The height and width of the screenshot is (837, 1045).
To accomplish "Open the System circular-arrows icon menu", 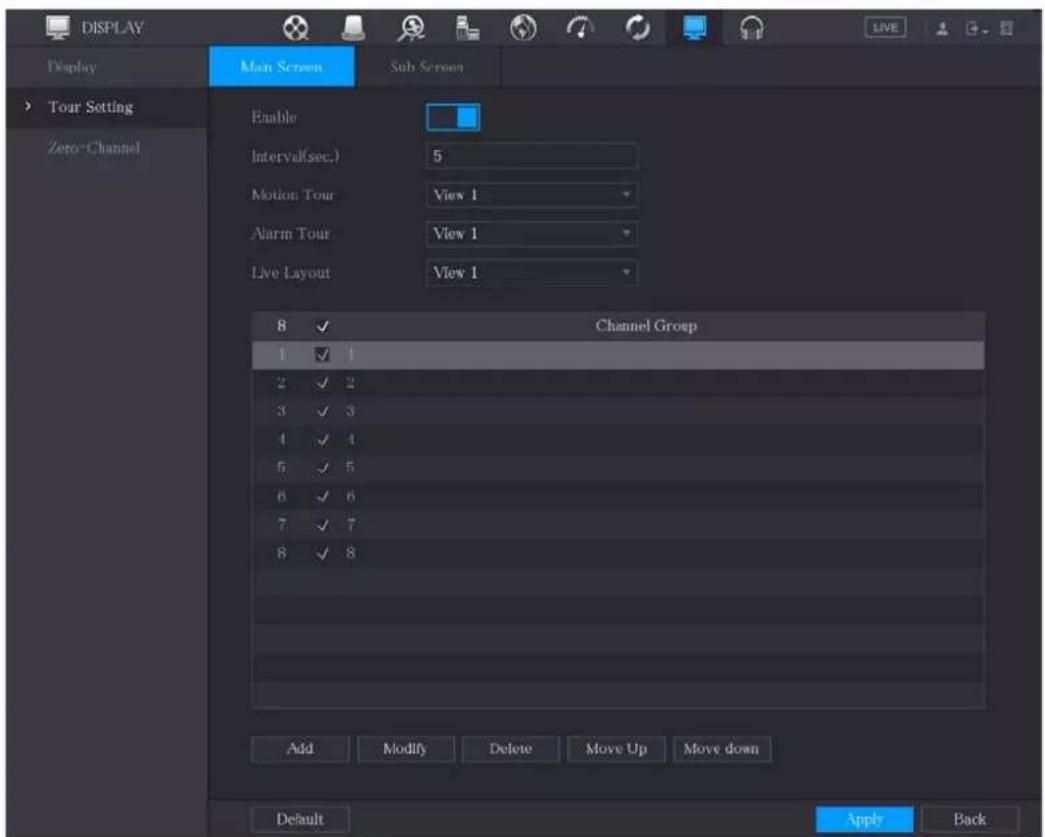I will [637, 28].
